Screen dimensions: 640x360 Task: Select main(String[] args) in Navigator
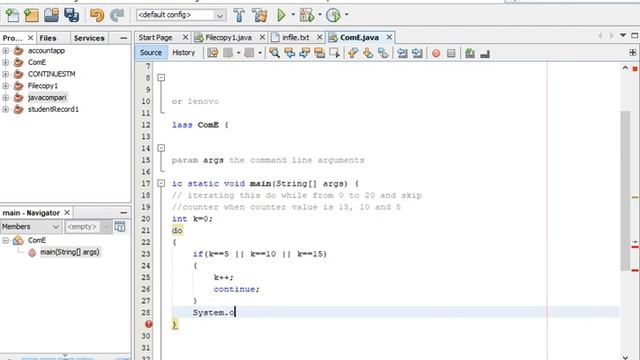tap(70, 252)
